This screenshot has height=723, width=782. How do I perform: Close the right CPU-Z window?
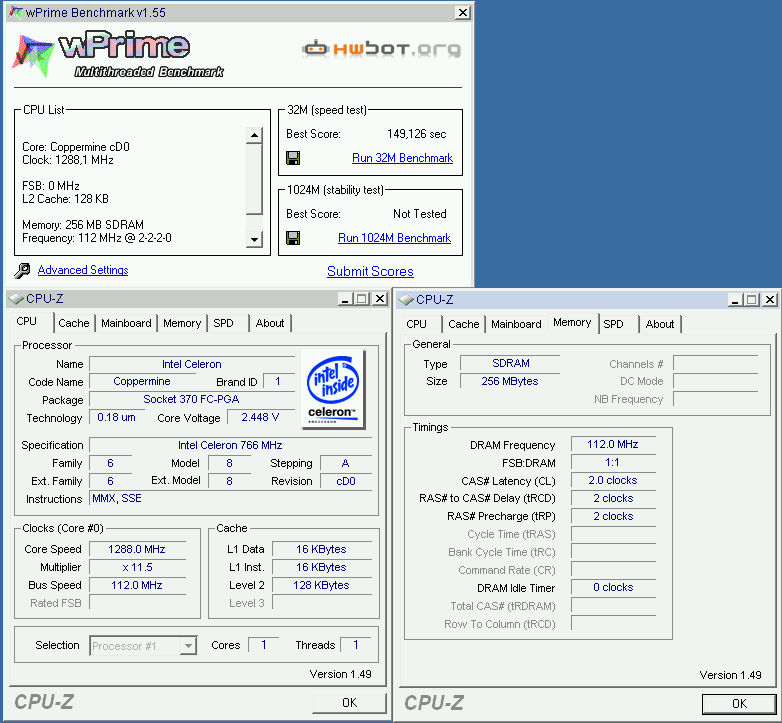[x=770, y=300]
